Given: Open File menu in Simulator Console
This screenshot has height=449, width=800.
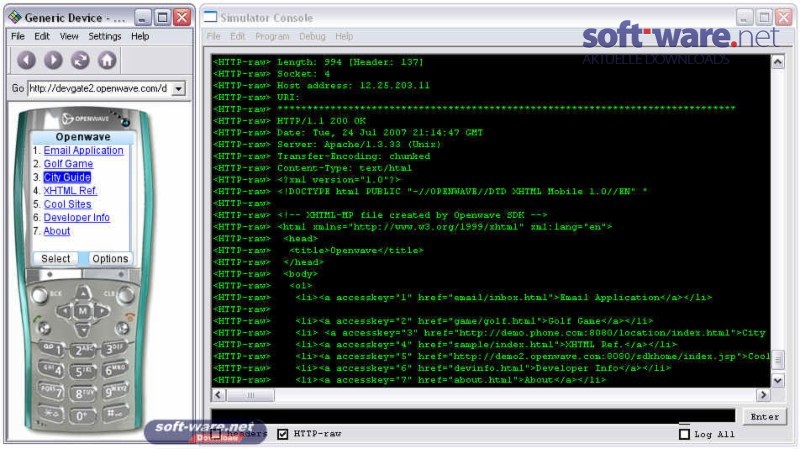Looking at the screenshot, I should pos(213,36).
